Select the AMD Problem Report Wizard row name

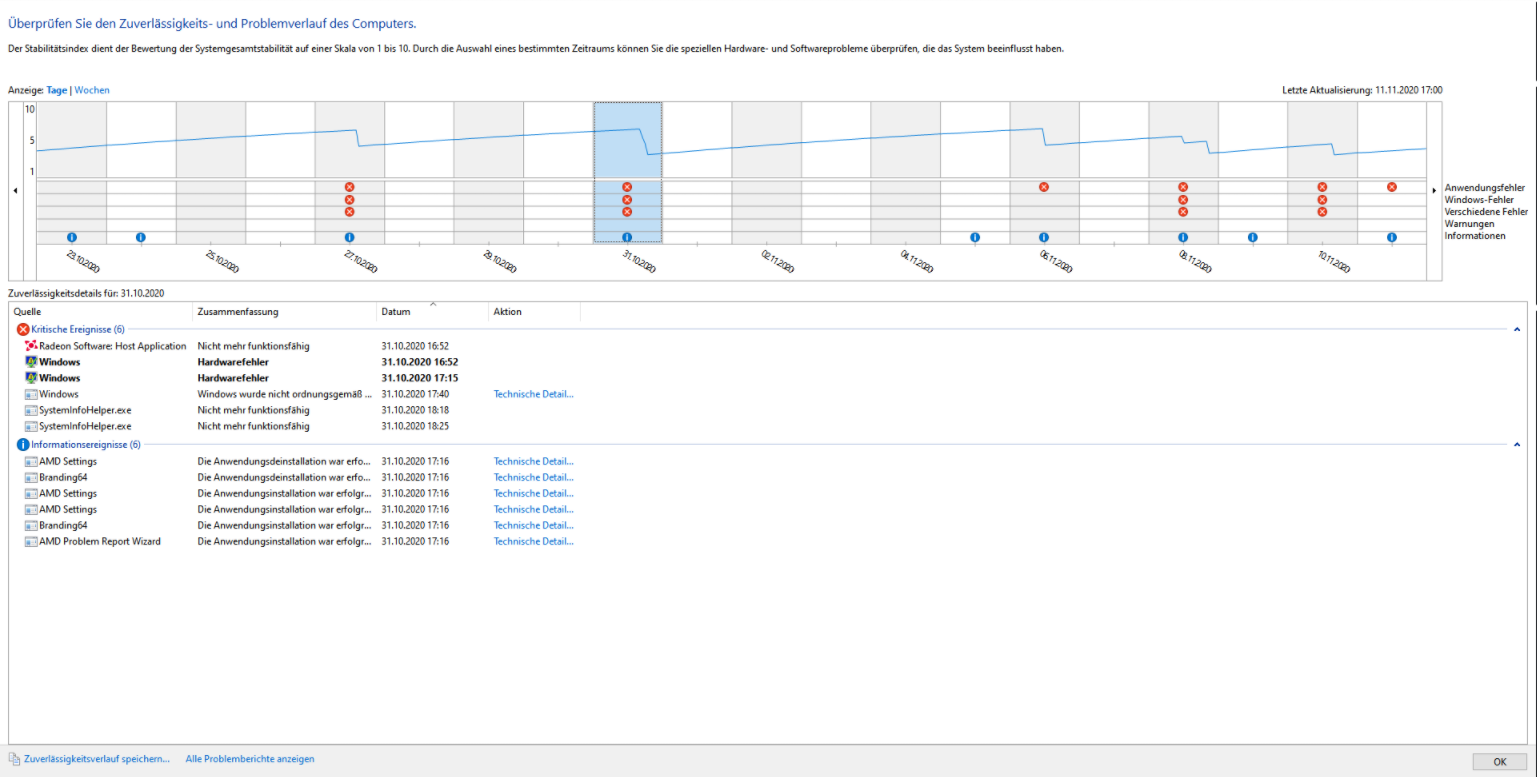click(x=100, y=541)
